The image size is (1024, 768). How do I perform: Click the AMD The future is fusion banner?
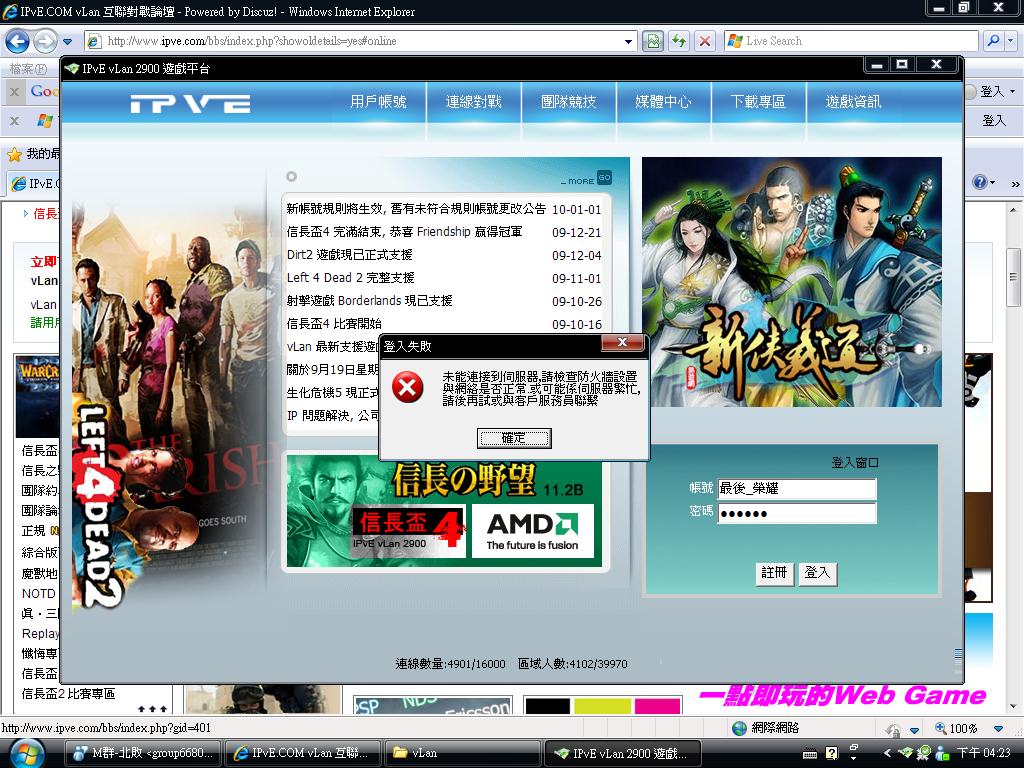tap(532, 531)
